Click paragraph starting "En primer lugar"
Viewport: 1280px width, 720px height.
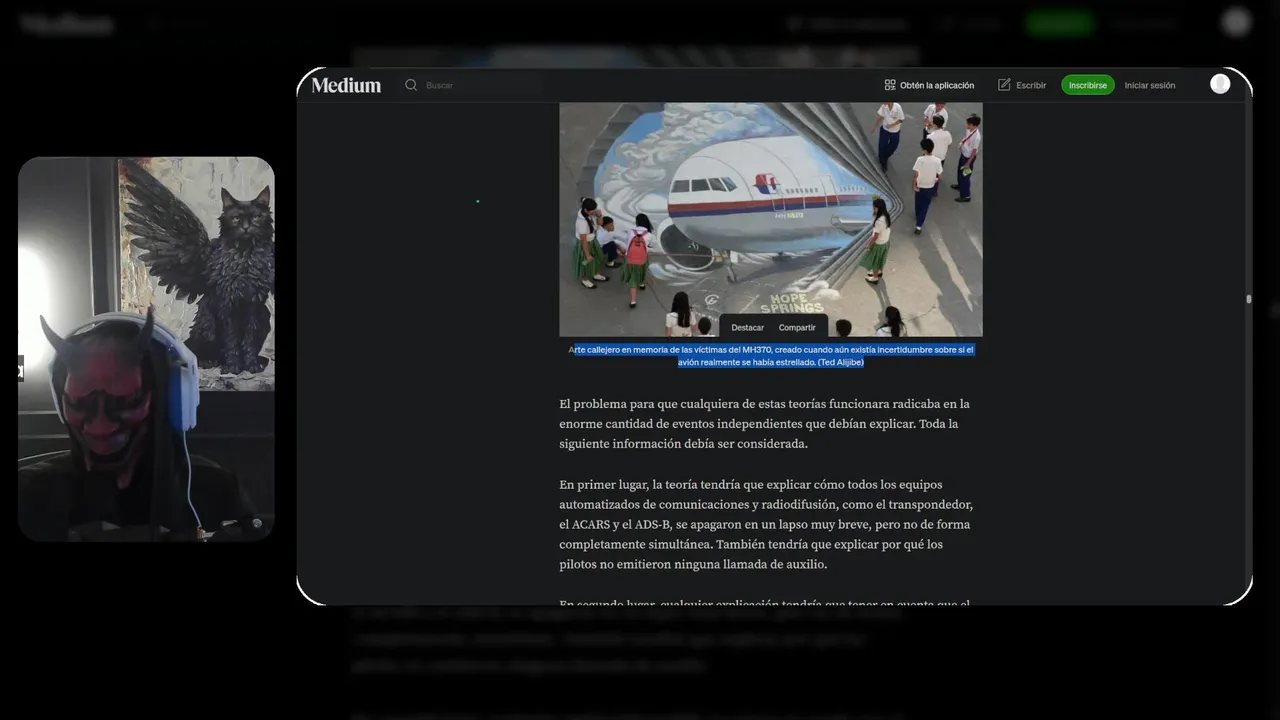[766, 524]
